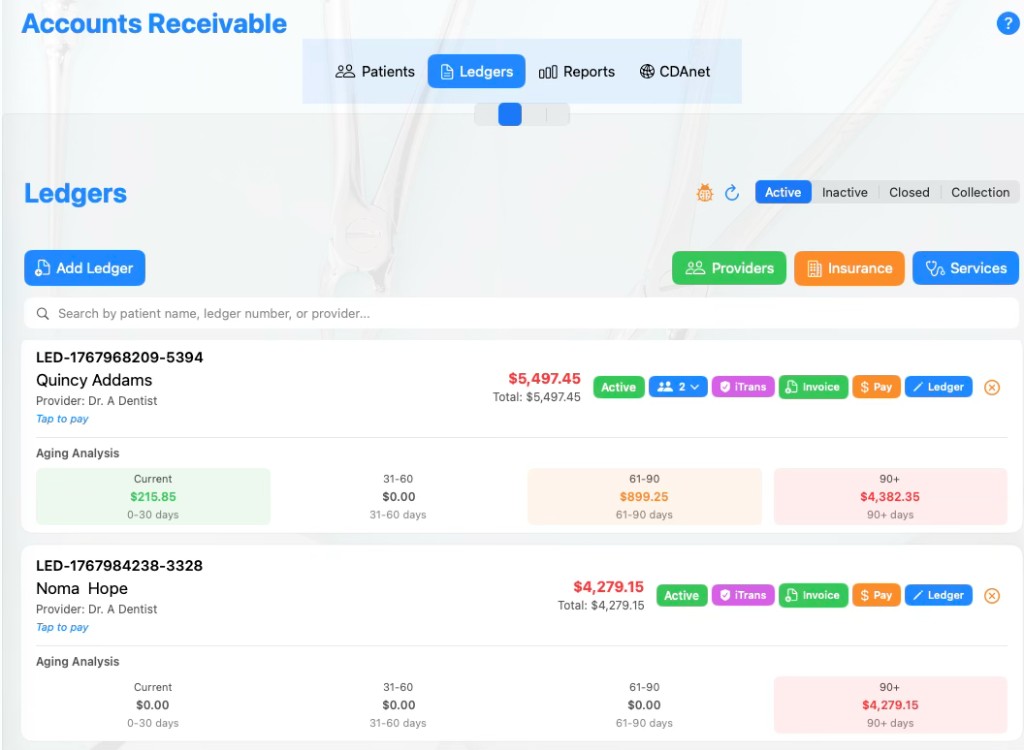Close Quincy Addams ledger with orange X

pos(991,387)
